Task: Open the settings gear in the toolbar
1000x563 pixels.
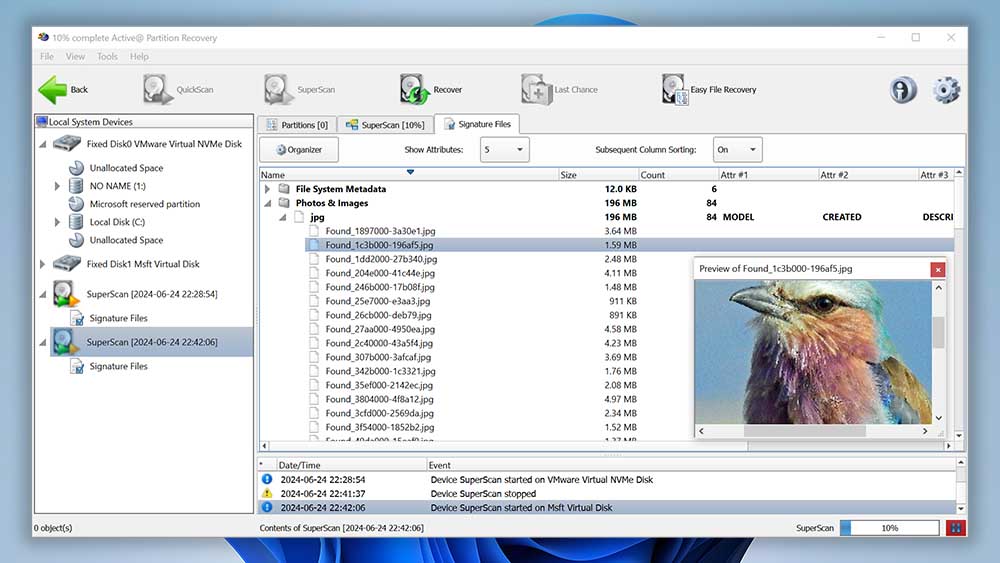Action: 946,90
